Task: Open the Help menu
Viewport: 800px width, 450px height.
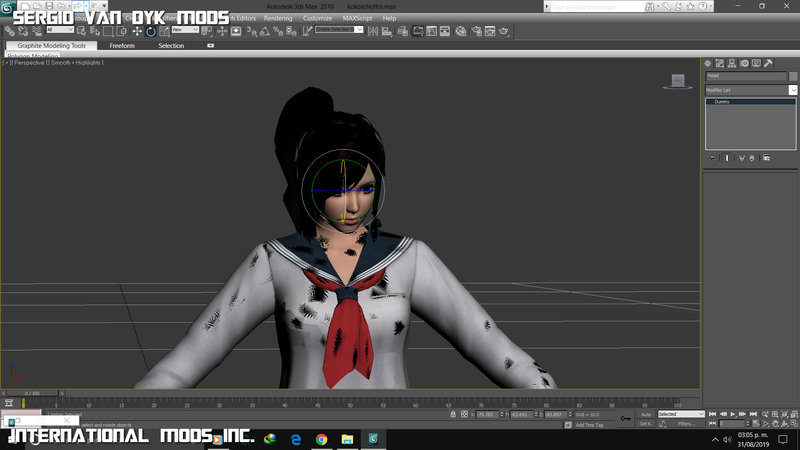Action: (389, 18)
